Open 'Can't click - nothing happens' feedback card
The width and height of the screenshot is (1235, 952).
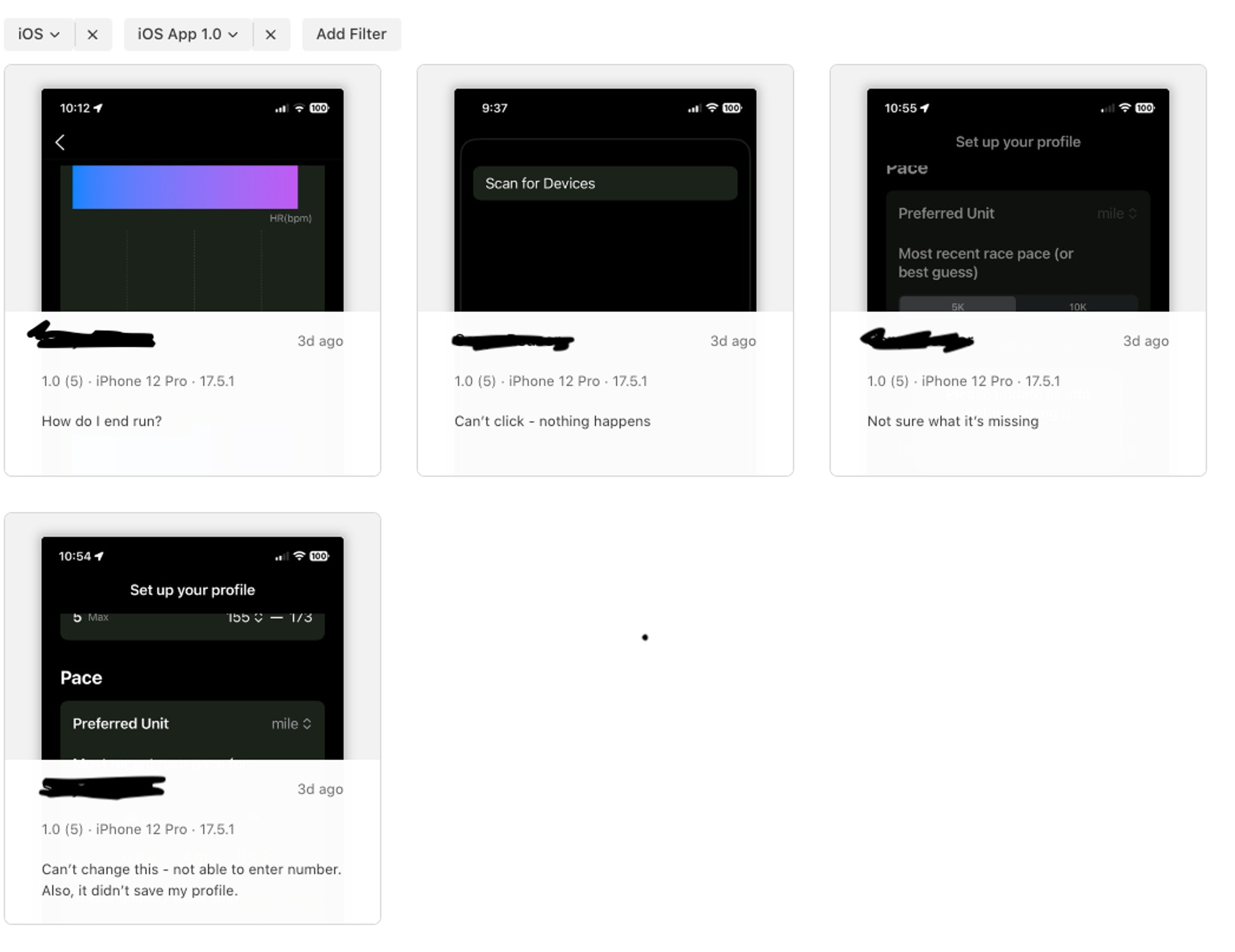552,421
